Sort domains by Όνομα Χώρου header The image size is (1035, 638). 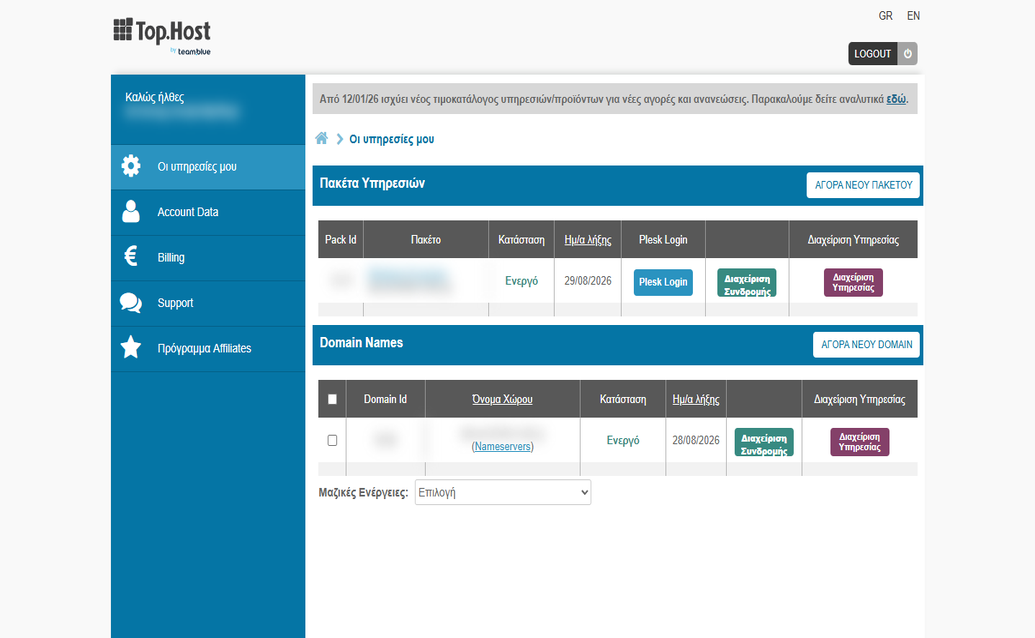(502, 399)
